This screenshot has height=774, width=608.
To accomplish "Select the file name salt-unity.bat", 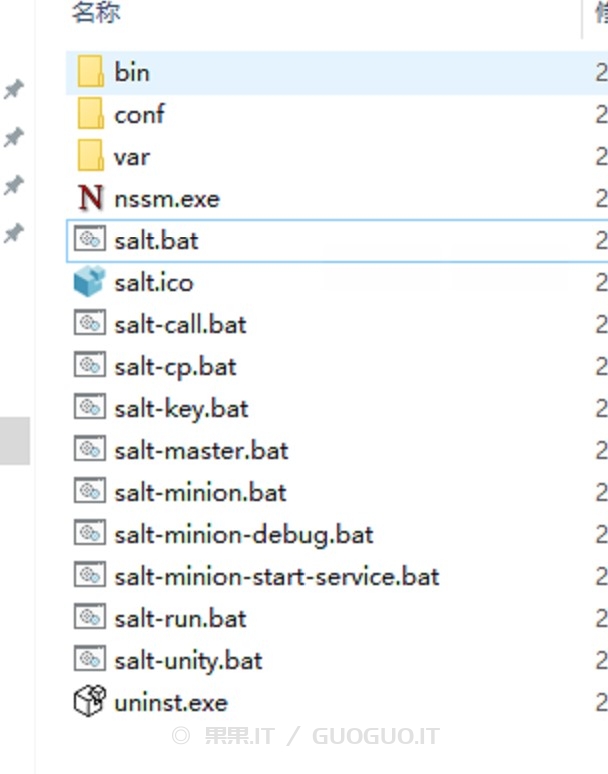I will [188, 661].
